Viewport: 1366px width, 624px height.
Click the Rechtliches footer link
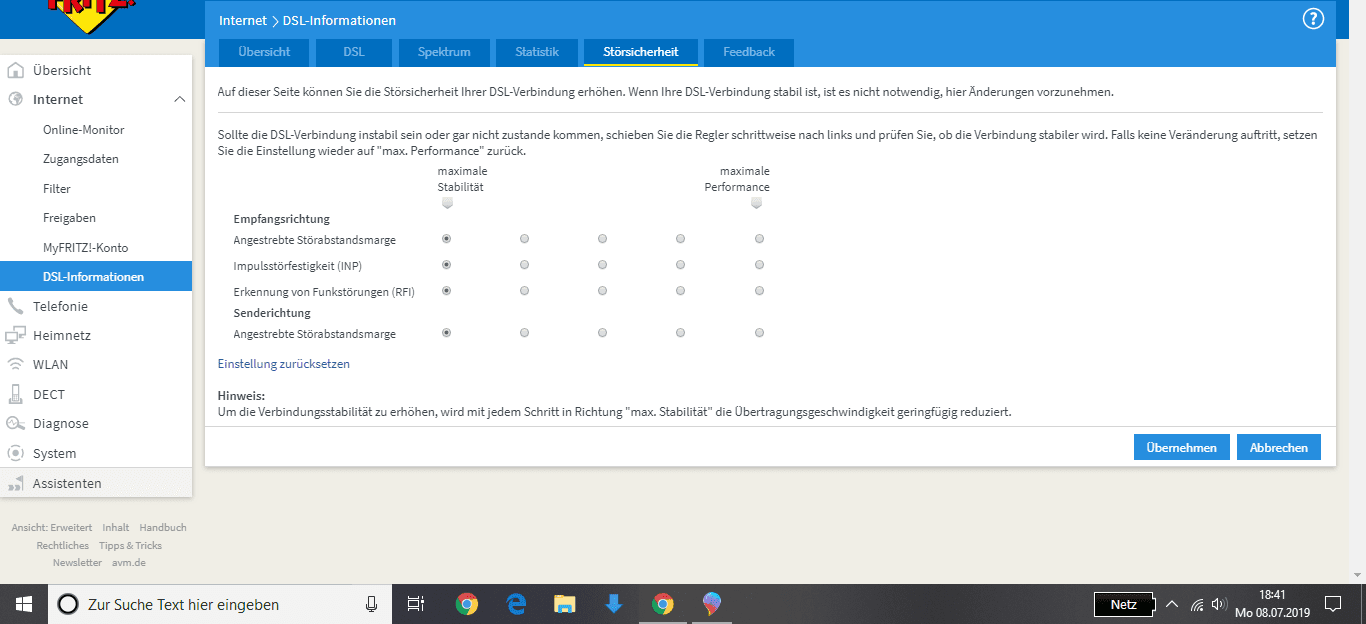[63, 545]
